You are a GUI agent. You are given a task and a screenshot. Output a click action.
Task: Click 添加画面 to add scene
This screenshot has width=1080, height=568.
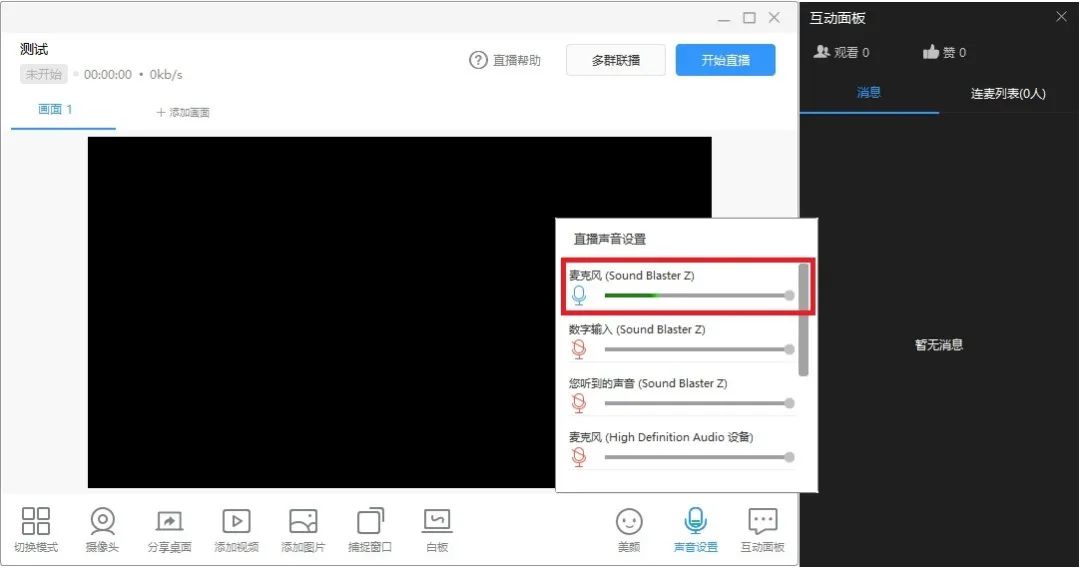(x=183, y=112)
